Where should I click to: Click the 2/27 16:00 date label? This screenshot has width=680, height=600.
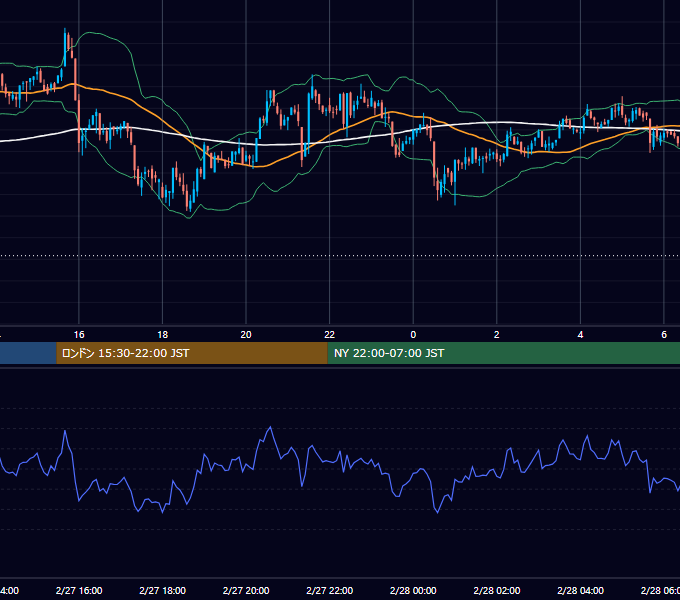click(x=79, y=590)
